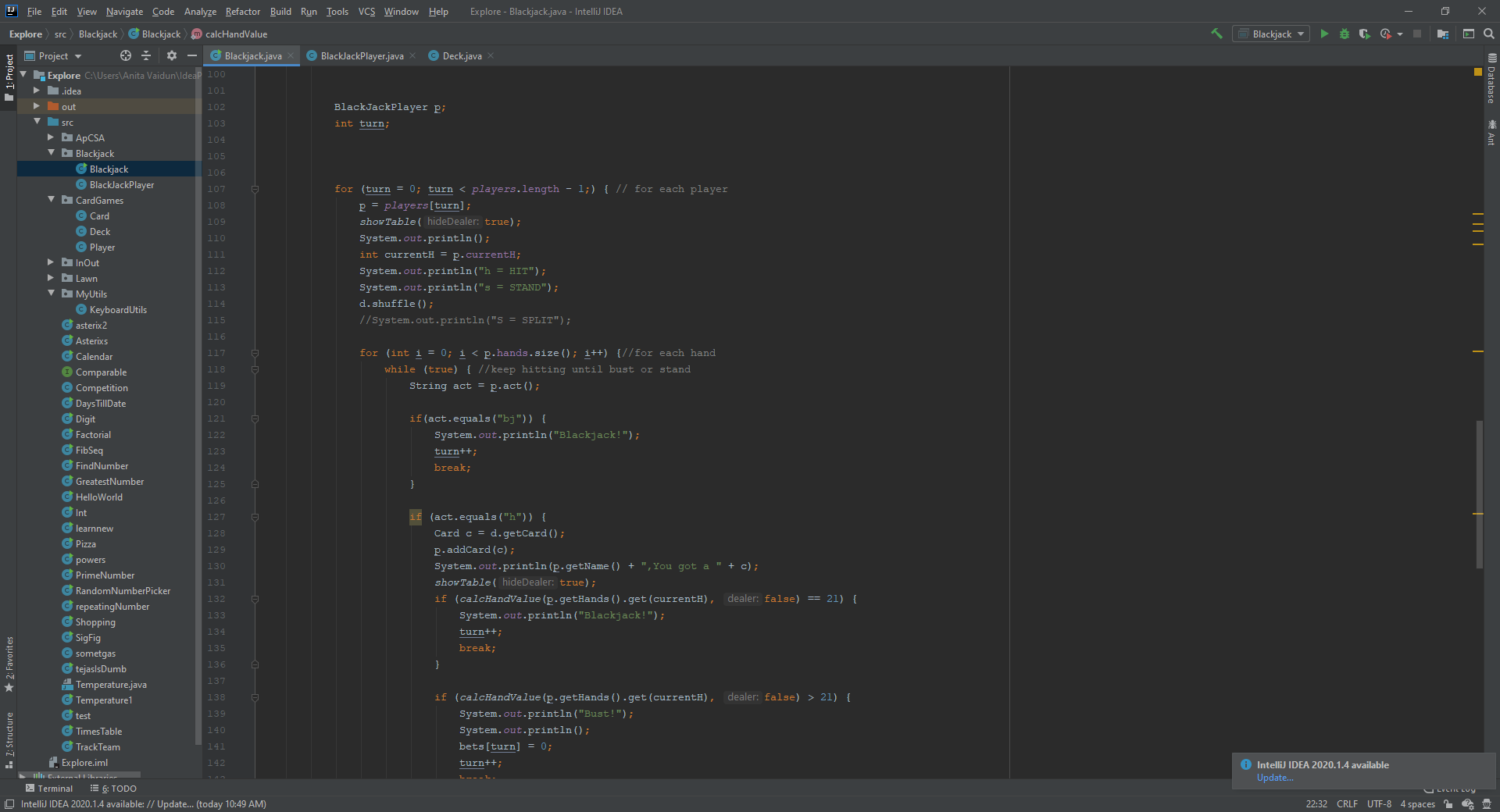This screenshot has width=1500, height=812.
Task: Start debugging with the green bug icon
Action: pyautogui.click(x=1345, y=34)
